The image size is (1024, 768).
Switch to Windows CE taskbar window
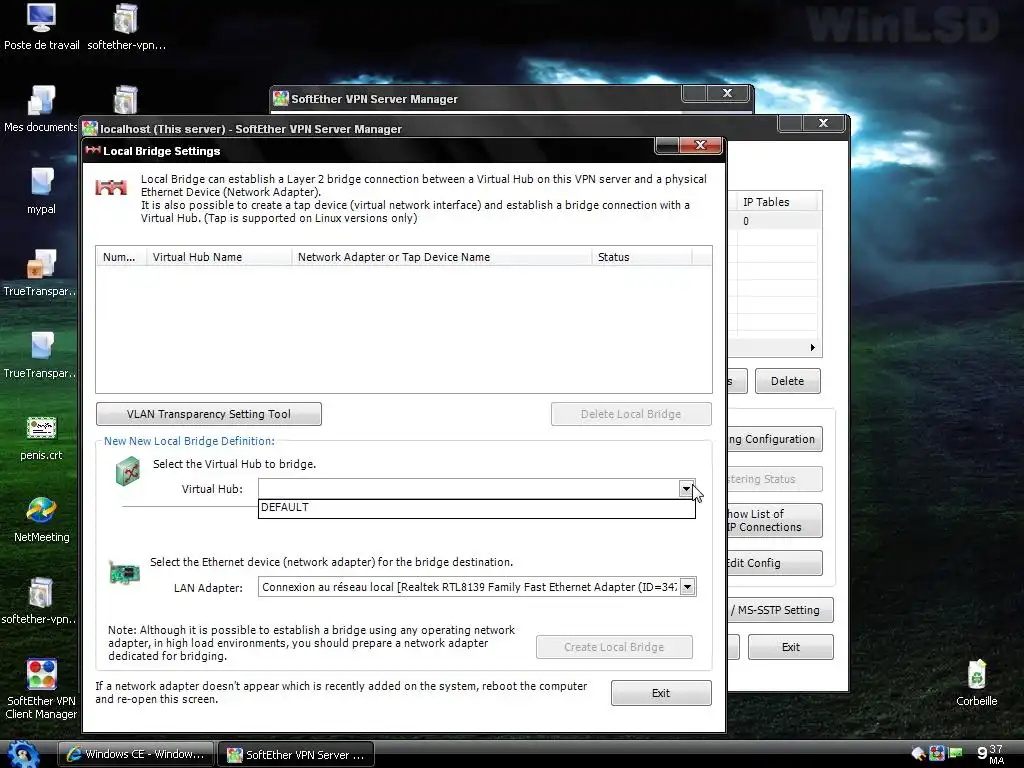pos(136,754)
